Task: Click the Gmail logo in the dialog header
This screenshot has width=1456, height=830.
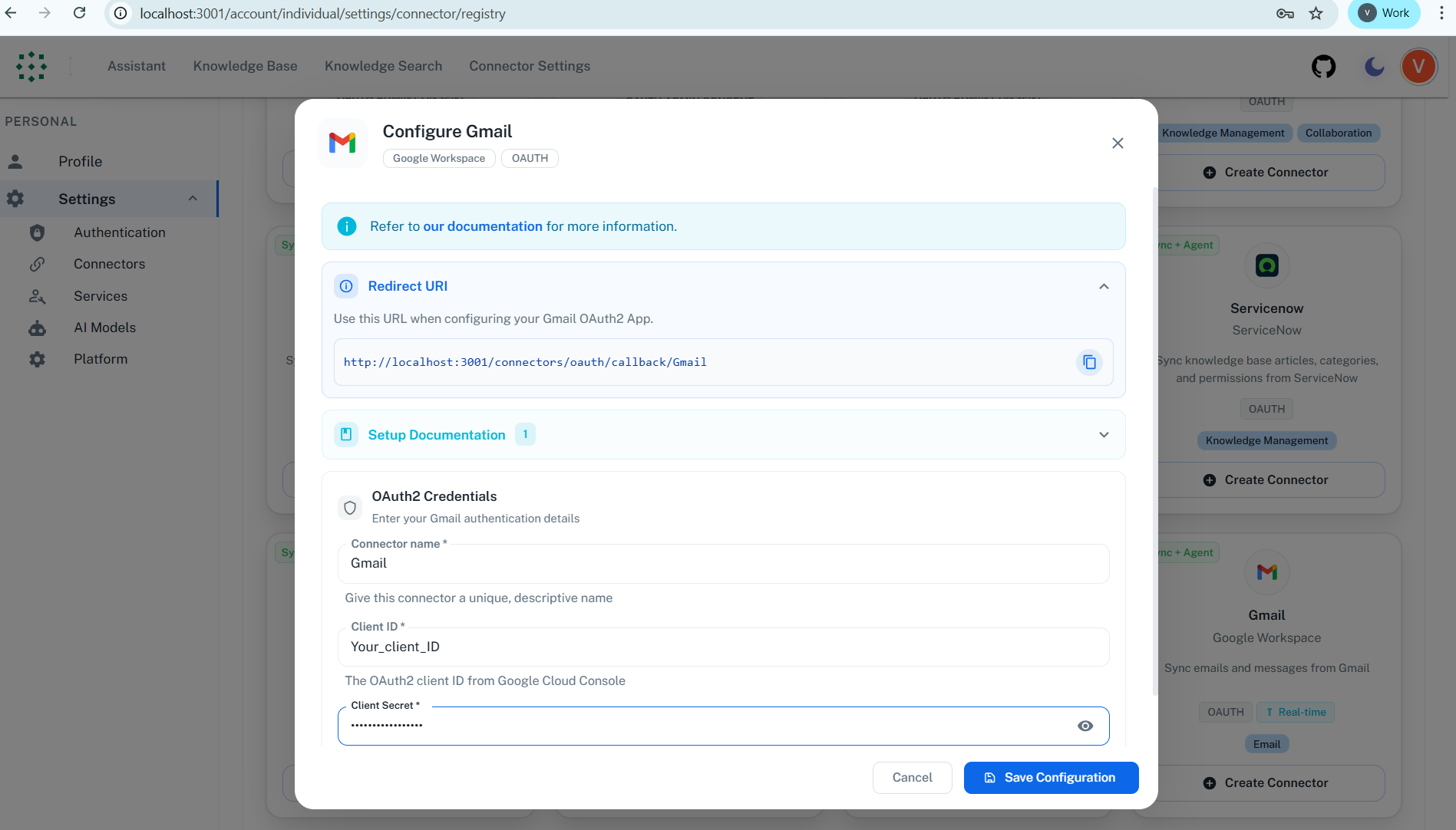Action: [342, 142]
